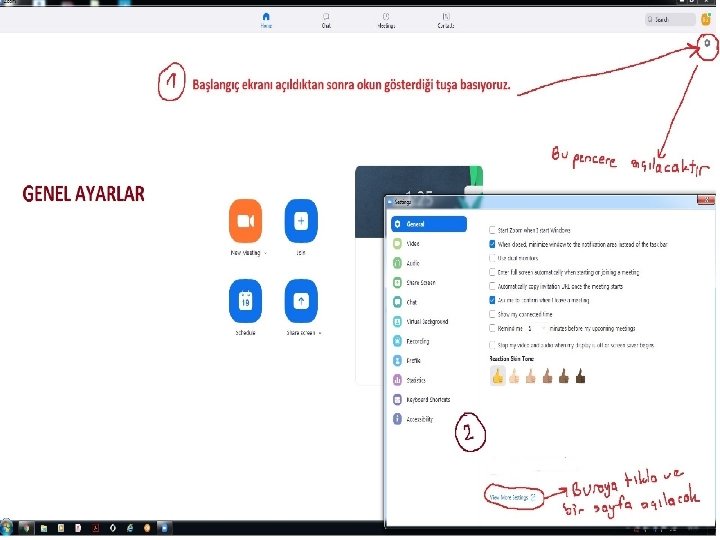Enable stop video and audio when display off

(492, 345)
